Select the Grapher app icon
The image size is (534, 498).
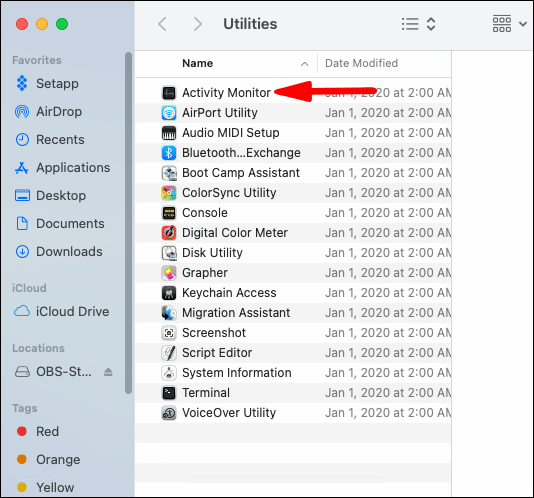pyautogui.click(x=169, y=273)
